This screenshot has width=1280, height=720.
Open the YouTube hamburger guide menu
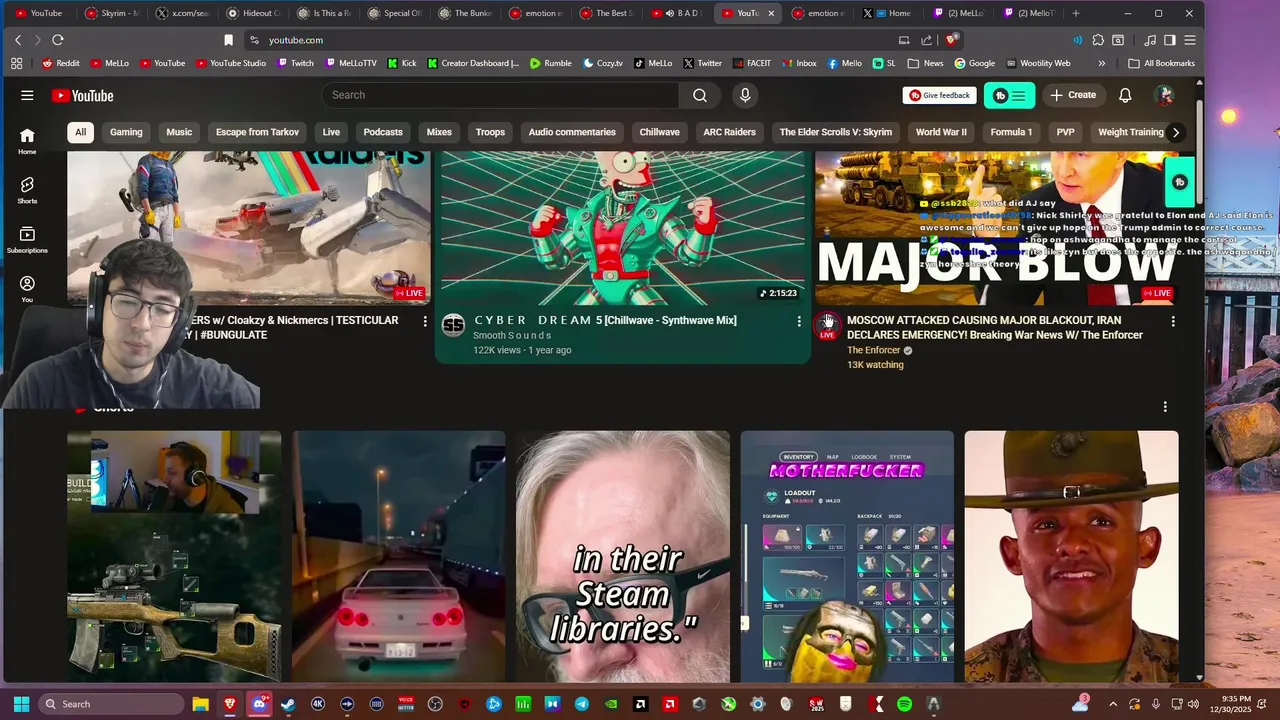[x=27, y=95]
